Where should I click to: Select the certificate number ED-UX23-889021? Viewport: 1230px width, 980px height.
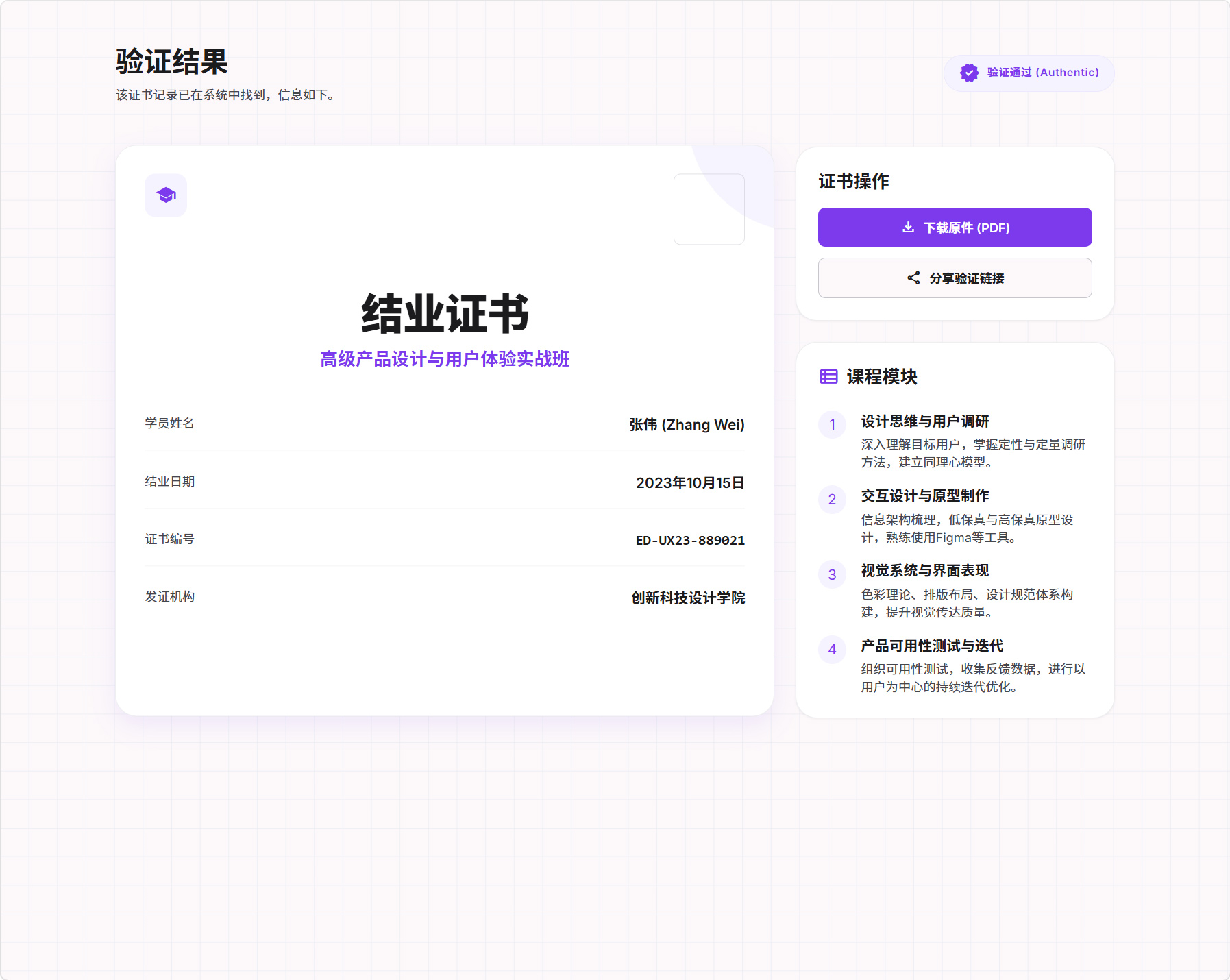click(x=690, y=540)
